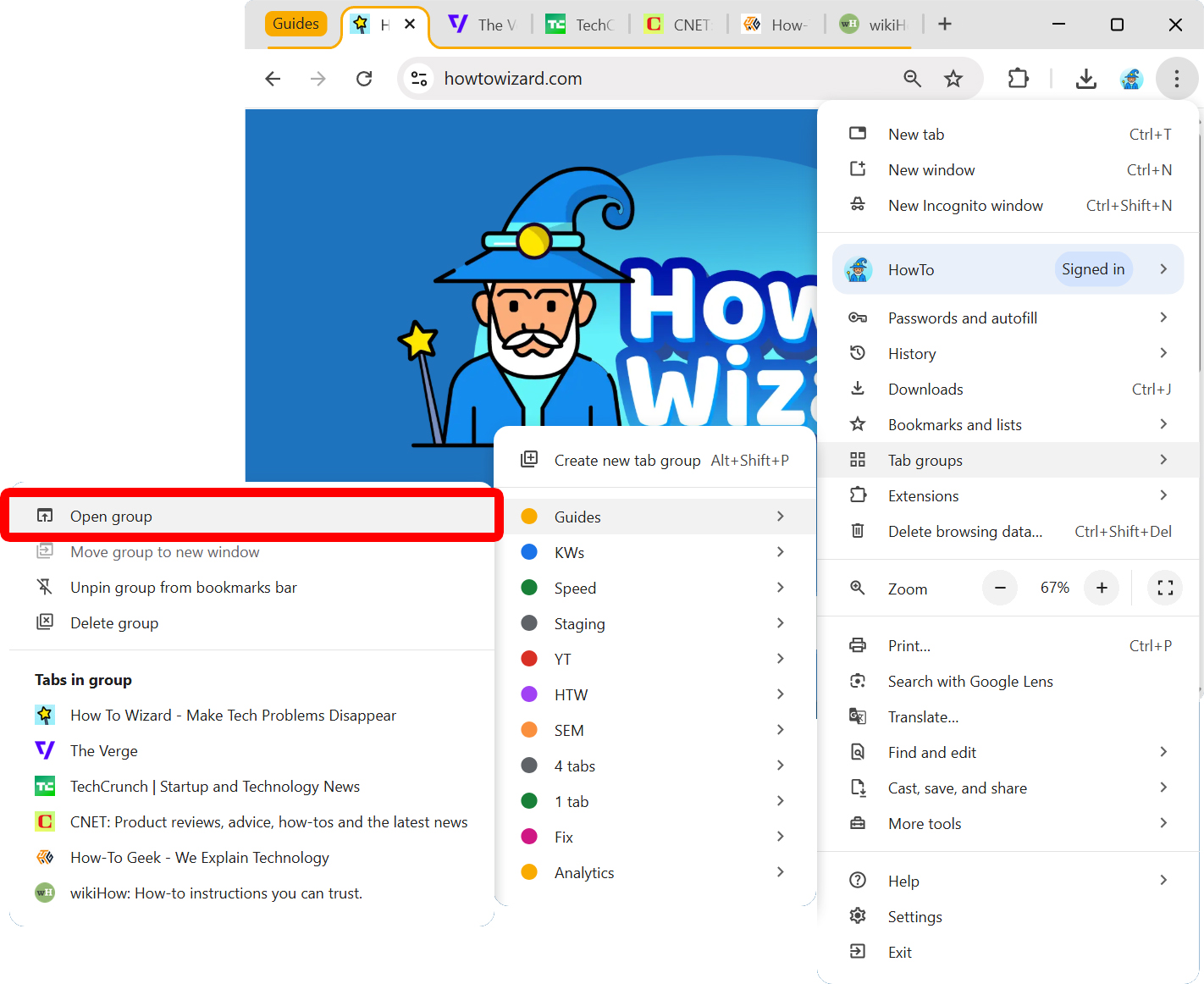Click the Open group icon
Image resolution: width=1204 pixels, height=984 pixels.
(44, 515)
